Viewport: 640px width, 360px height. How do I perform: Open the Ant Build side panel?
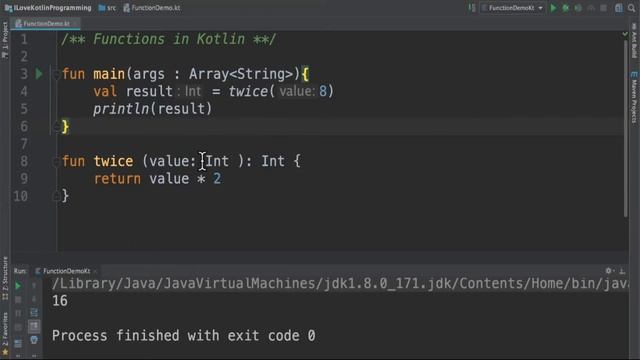click(634, 40)
